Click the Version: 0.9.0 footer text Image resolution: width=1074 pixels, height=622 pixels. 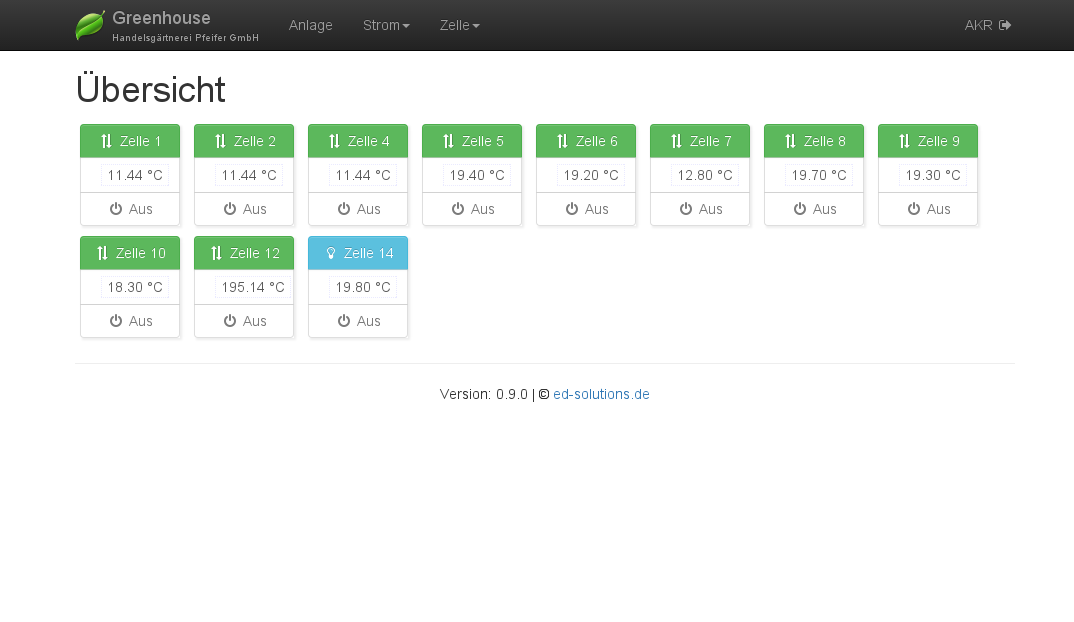coord(484,394)
